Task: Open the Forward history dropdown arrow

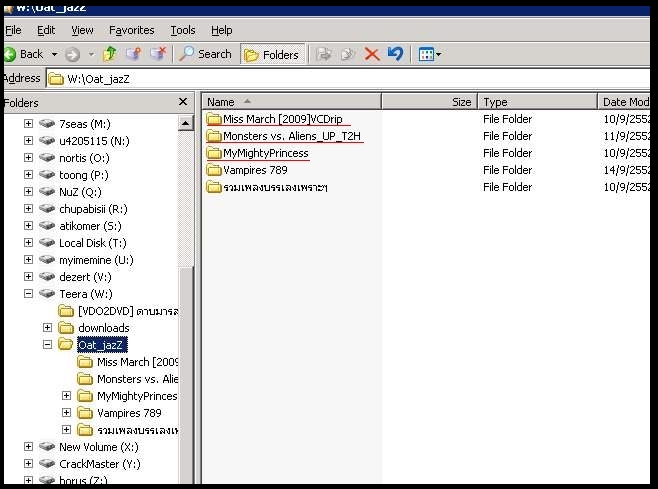Action: (91, 54)
